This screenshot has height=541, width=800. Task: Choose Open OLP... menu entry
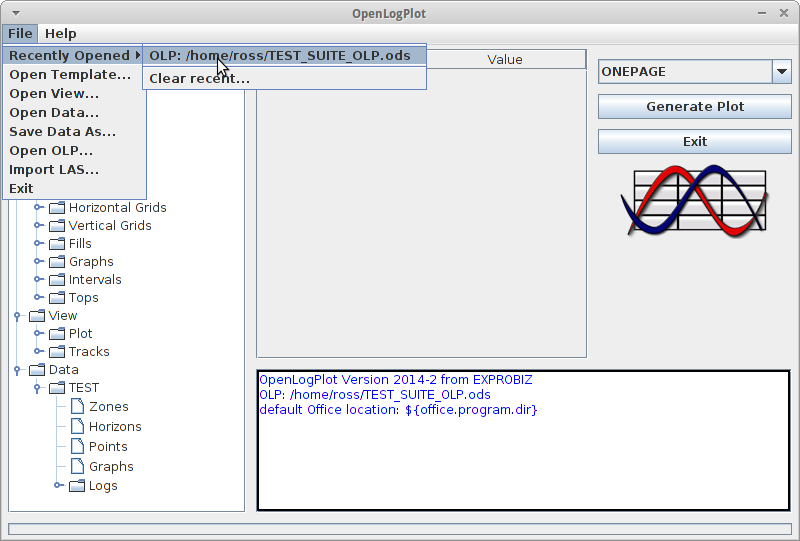[74, 151]
